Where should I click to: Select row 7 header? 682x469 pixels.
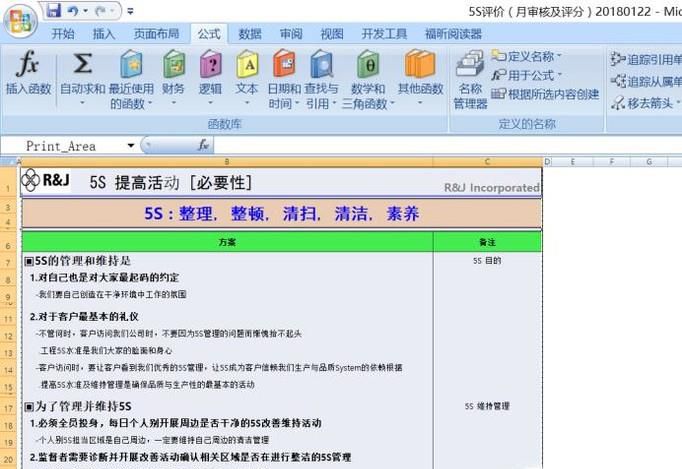(x=8, y=263)
